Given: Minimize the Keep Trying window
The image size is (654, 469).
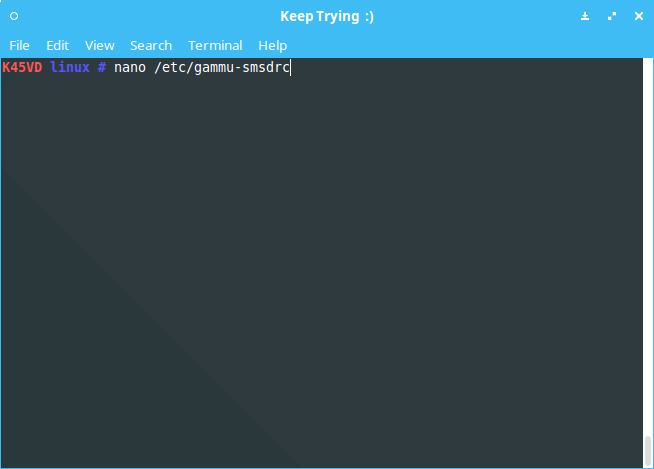Looking at the screenshot, I should [585, 16].
